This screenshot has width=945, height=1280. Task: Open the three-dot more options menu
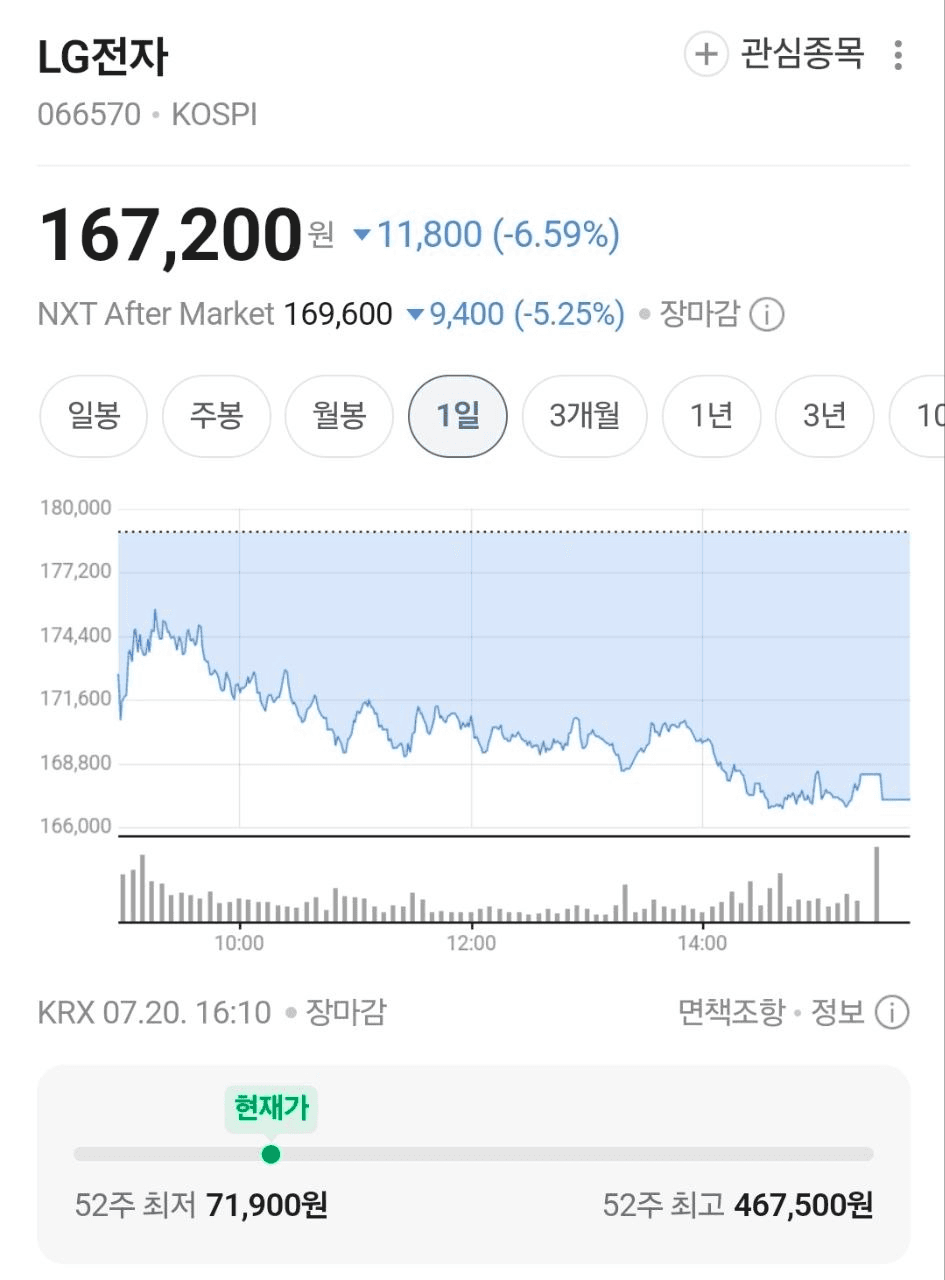pyautogui.click(x=898, y=55)
